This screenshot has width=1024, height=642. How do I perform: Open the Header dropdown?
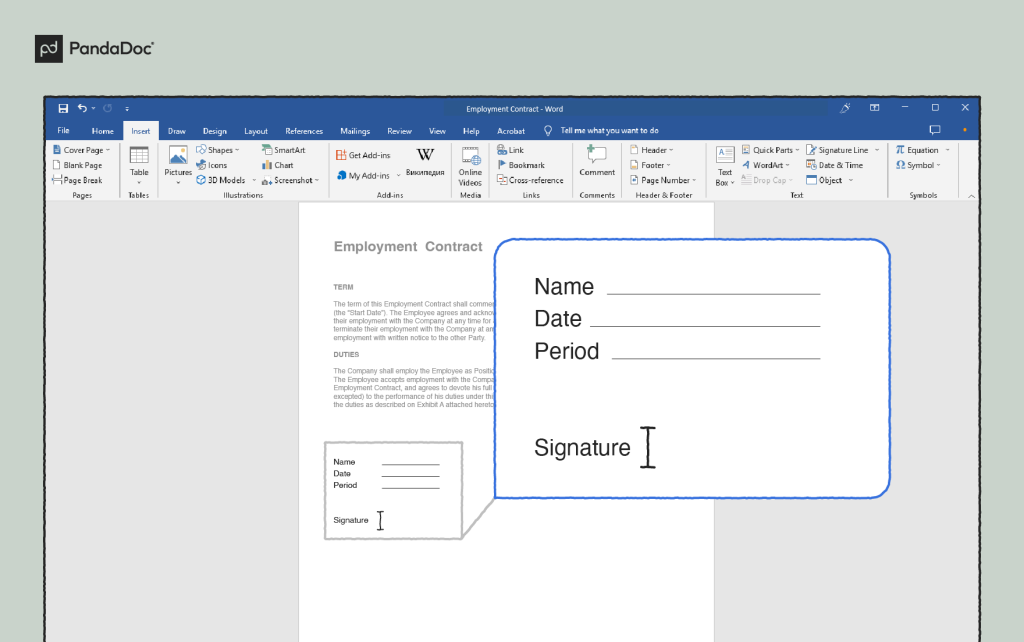pos(652,150)
